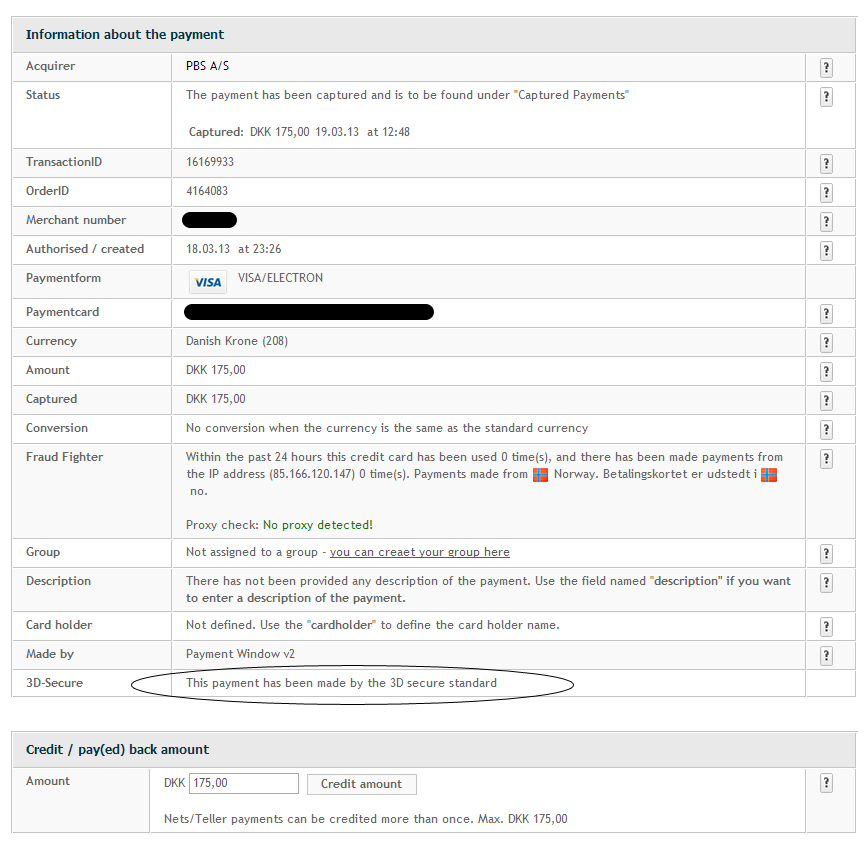Focus the DKK credit amount input field
Viewport: 867px width, 848px height.
tap(244, 783)
